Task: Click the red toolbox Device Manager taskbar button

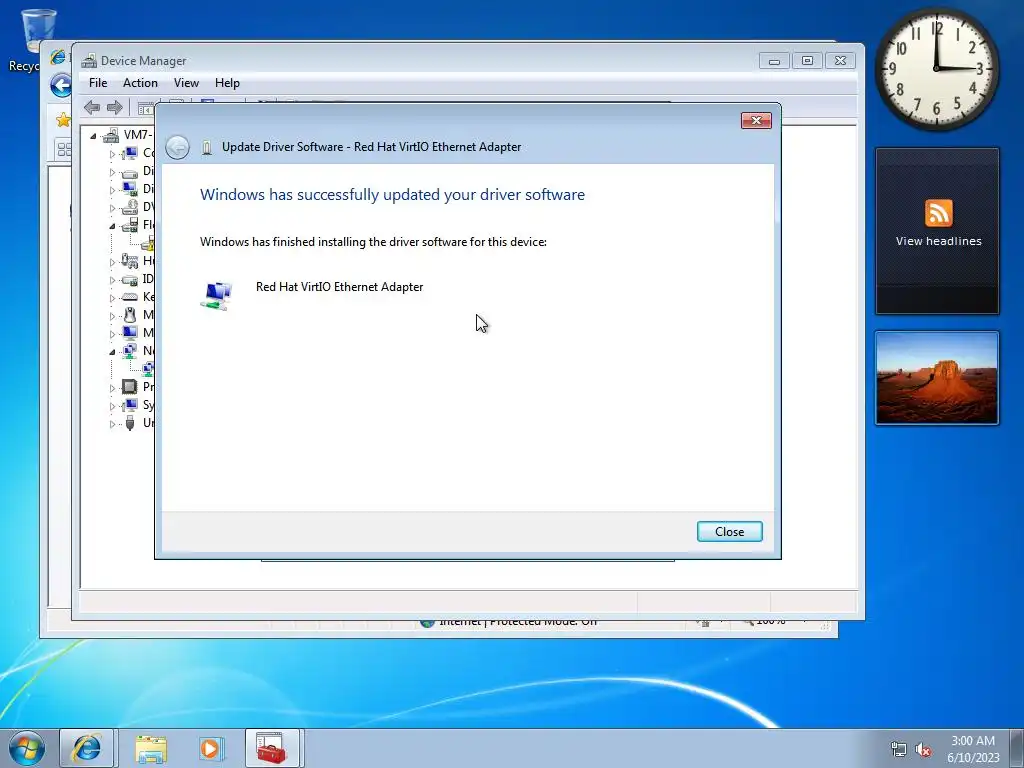Action: [x=272, y=748]
